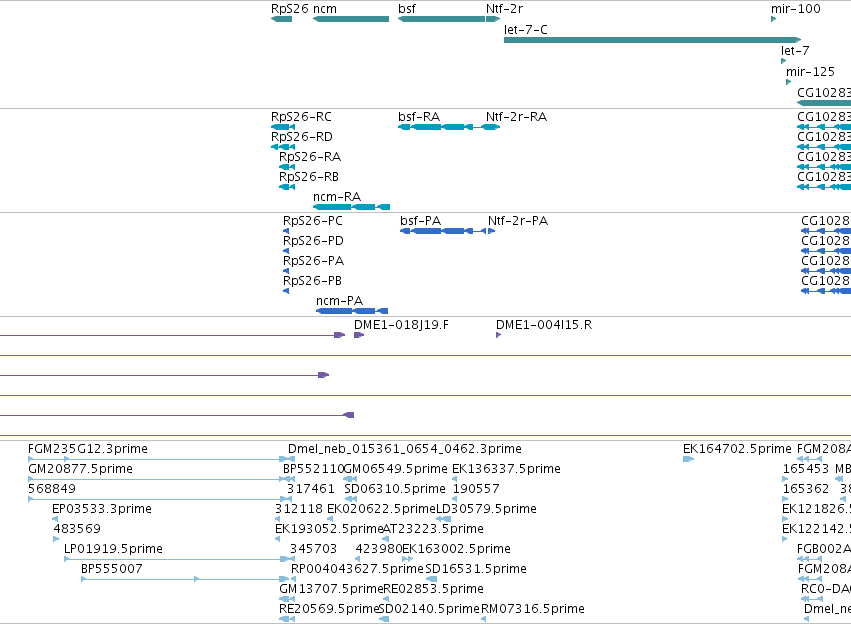Click the RpS26-RA transcript label
Viewport: 851px width, 624px height.
(x=310, y=157)
